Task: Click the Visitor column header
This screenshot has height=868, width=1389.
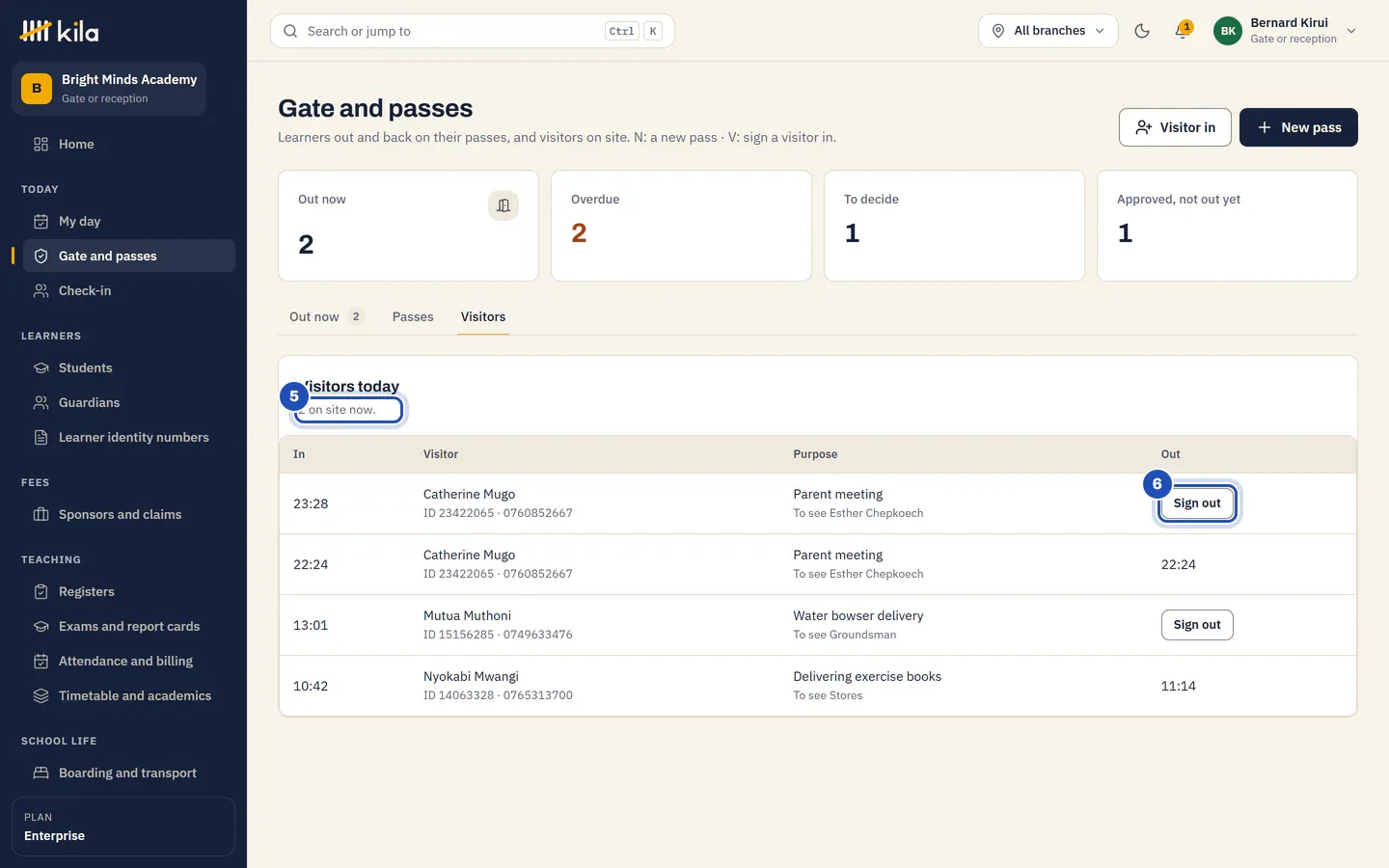Action: pos(441,454)
